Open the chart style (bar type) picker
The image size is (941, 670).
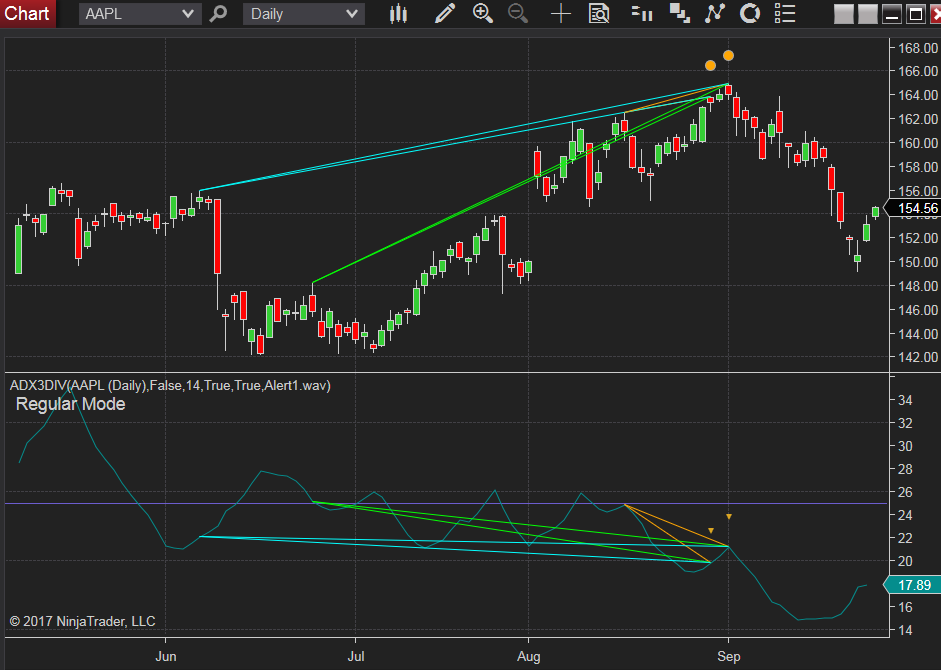398,14
